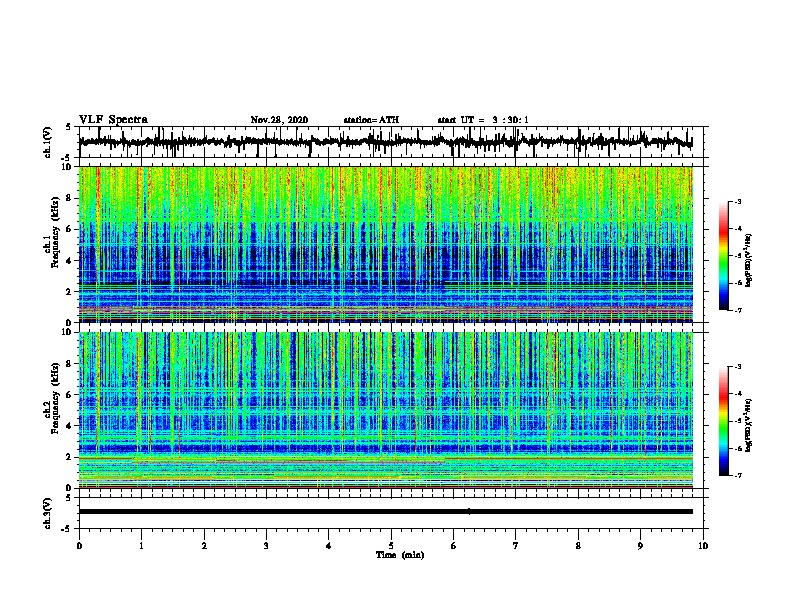Click the '10' tick on the time axis

coord(703,545)
